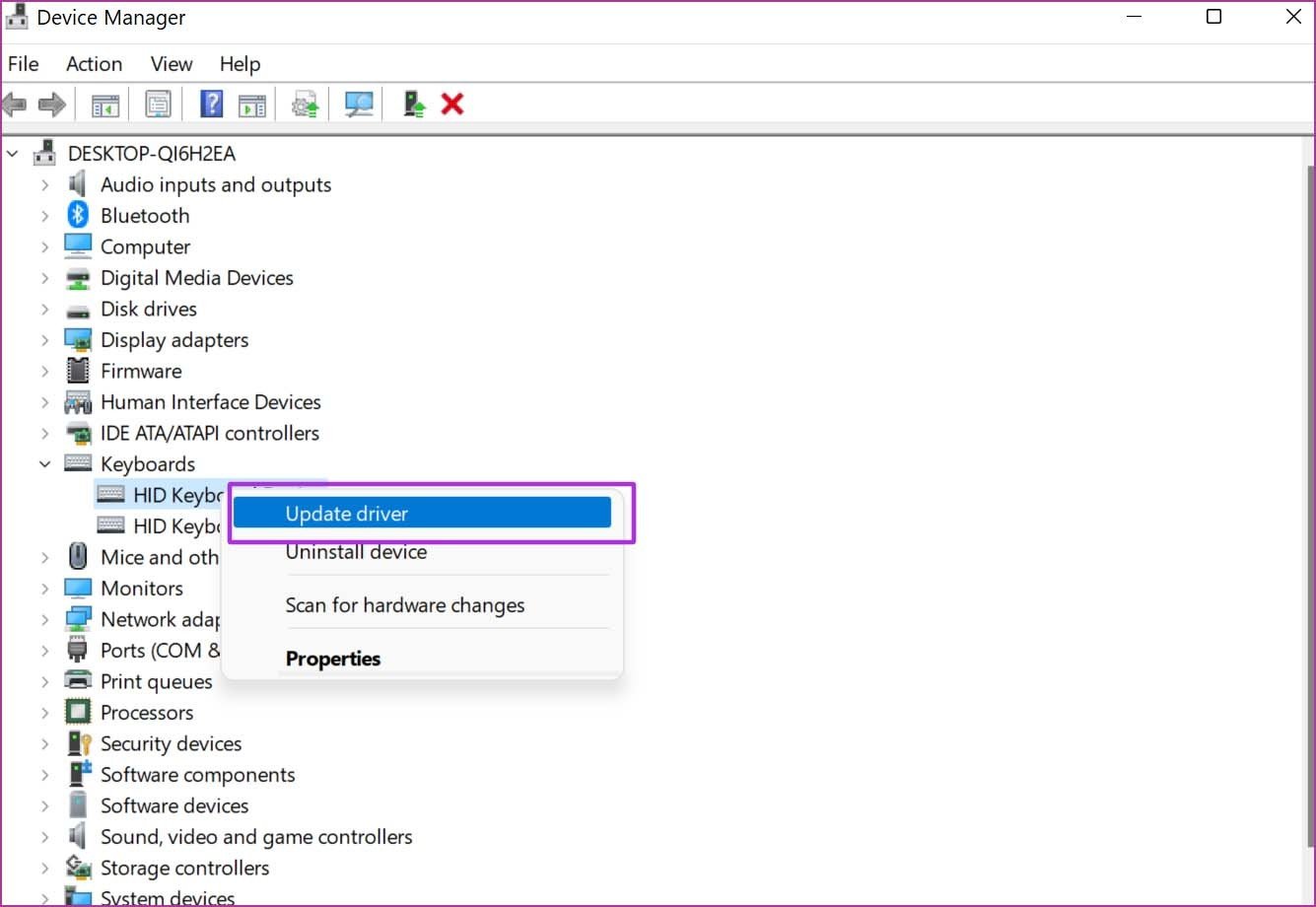Viewport: 1316px width, 907px height.
Task: Open the File menu
Action: pyautogui.click(x=24, y=64)
